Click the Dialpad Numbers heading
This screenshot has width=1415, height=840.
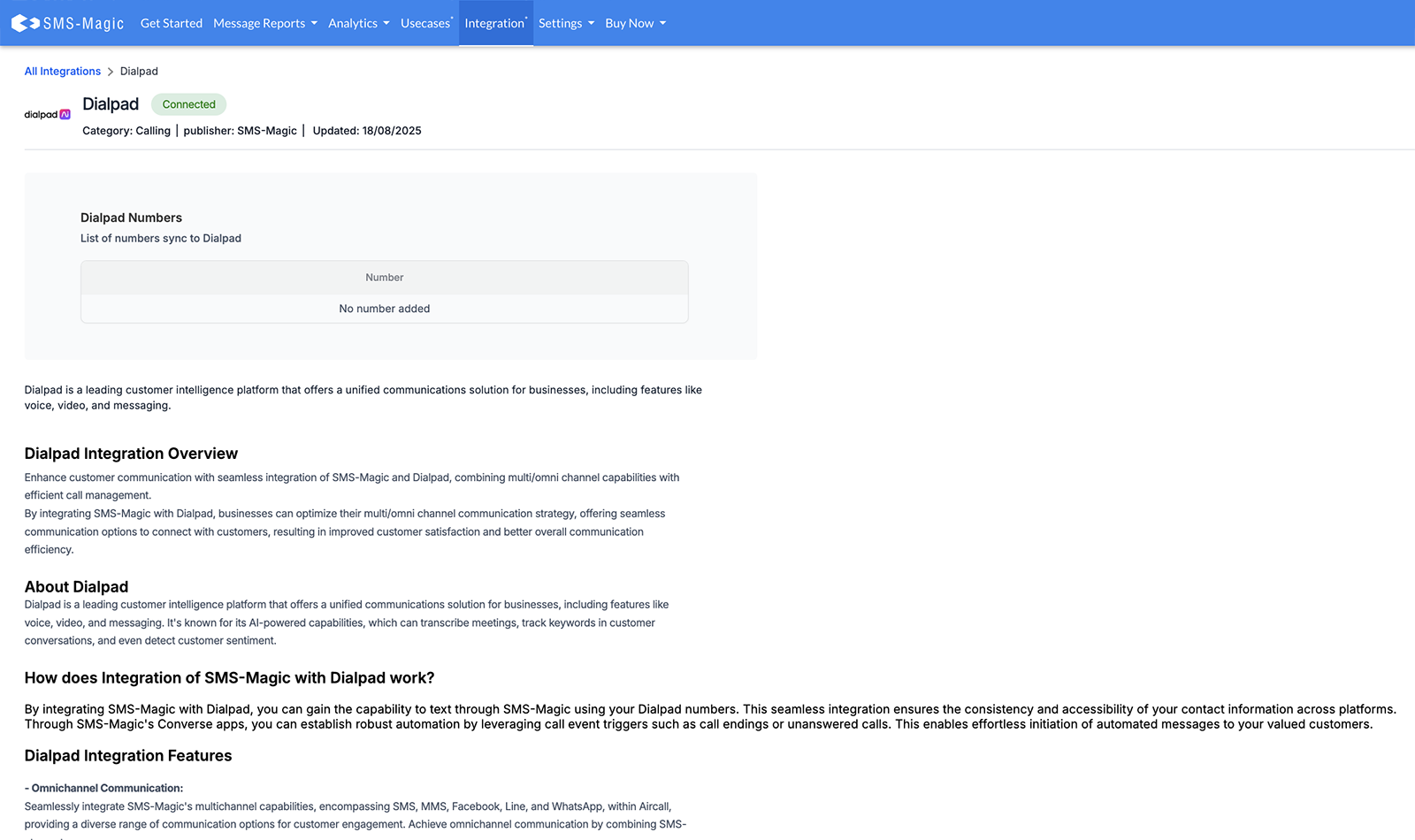[131, 218]
